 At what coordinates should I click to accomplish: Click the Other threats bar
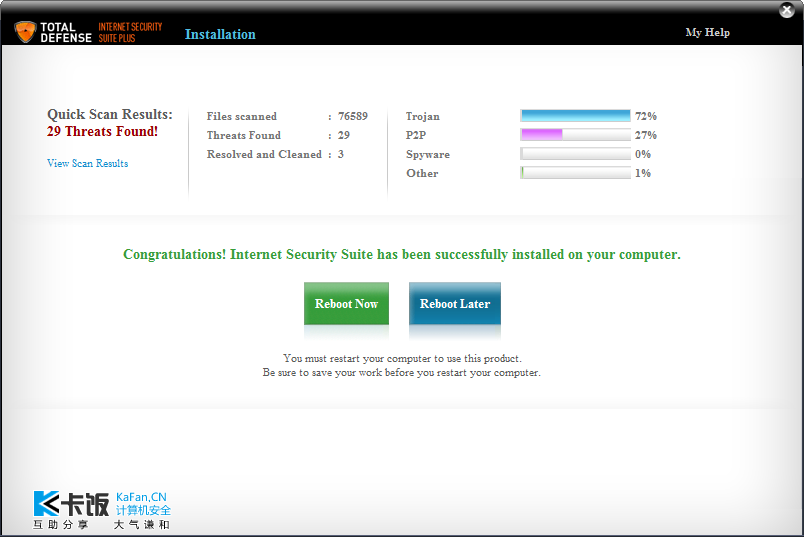pyautogui.click(x=575, y=173)
